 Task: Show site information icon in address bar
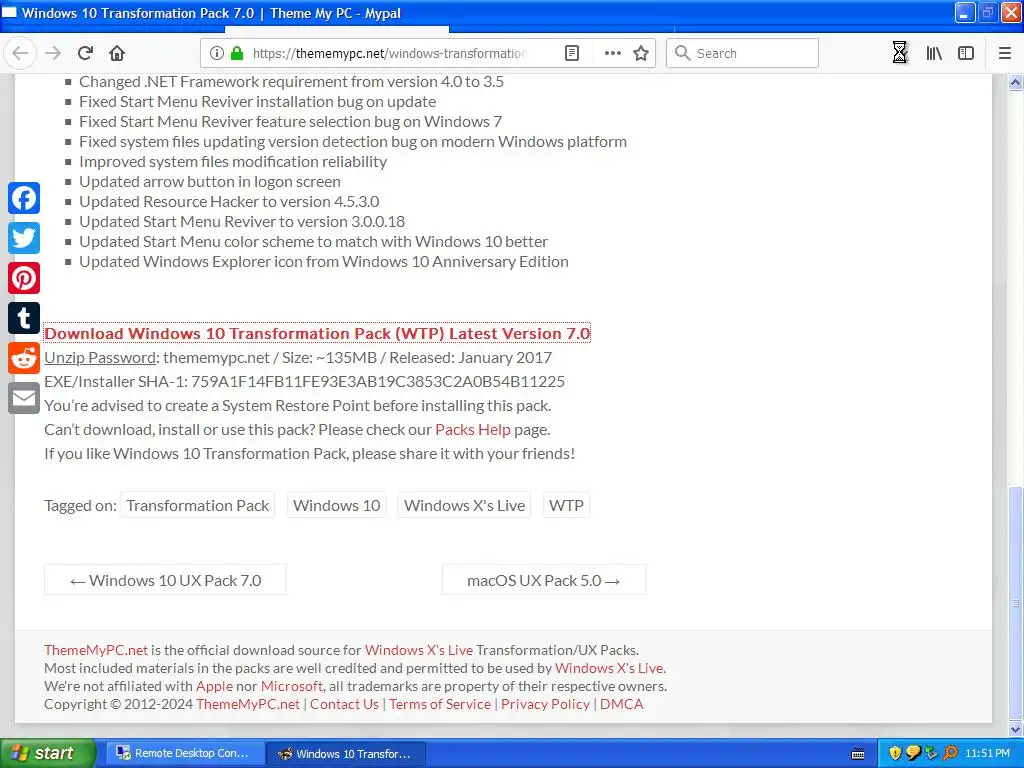pyautogui.click(x=216, y=54)
